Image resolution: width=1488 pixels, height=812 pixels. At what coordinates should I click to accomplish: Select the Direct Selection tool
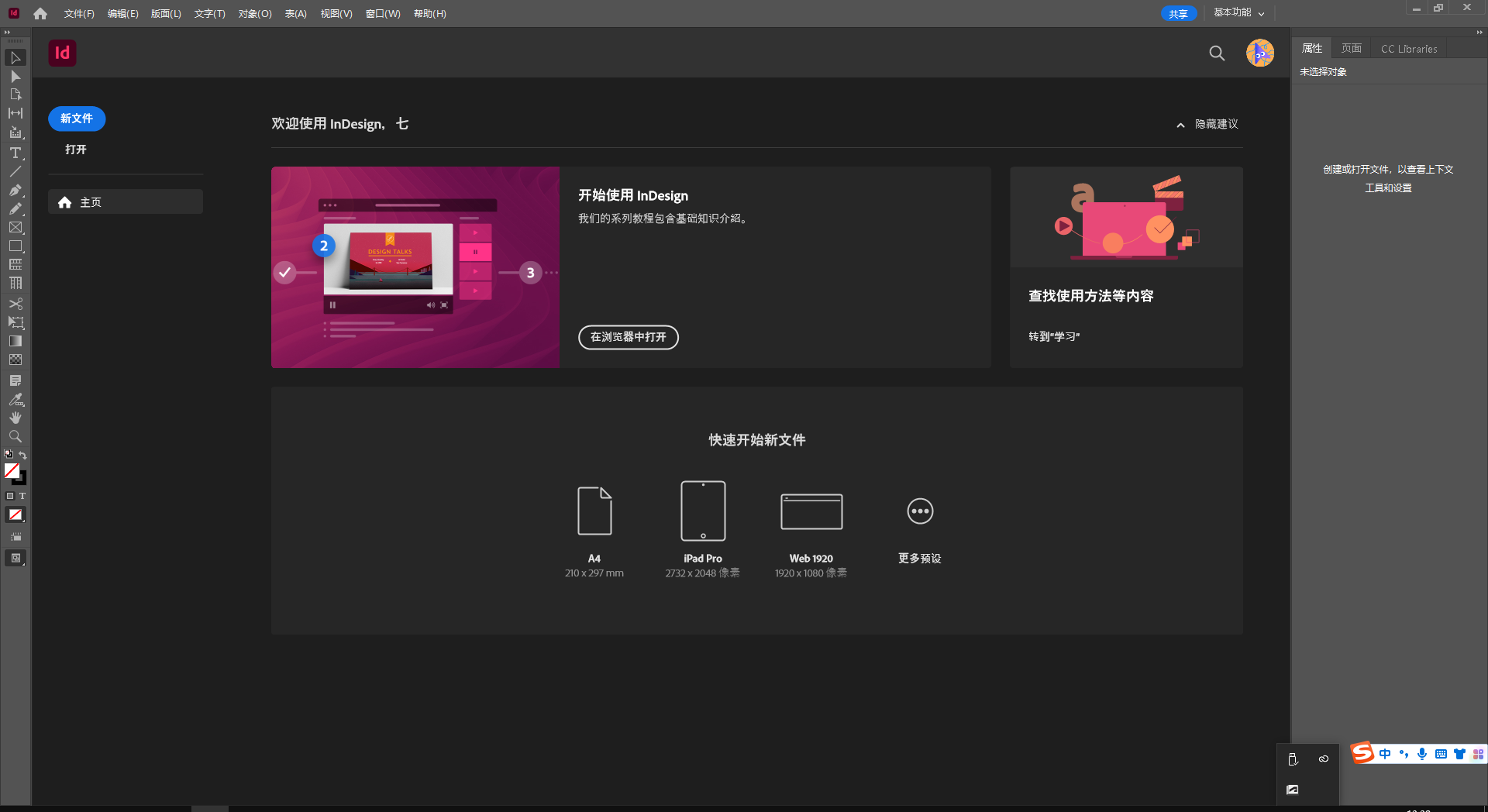pos(15,77)
